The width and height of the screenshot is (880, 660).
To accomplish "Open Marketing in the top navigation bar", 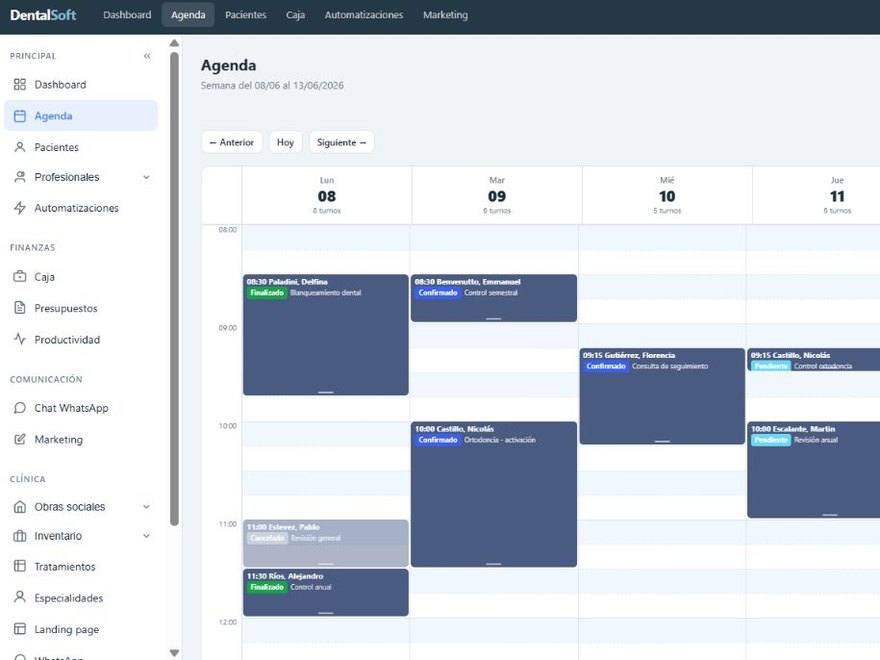I will tap(445, 15).
